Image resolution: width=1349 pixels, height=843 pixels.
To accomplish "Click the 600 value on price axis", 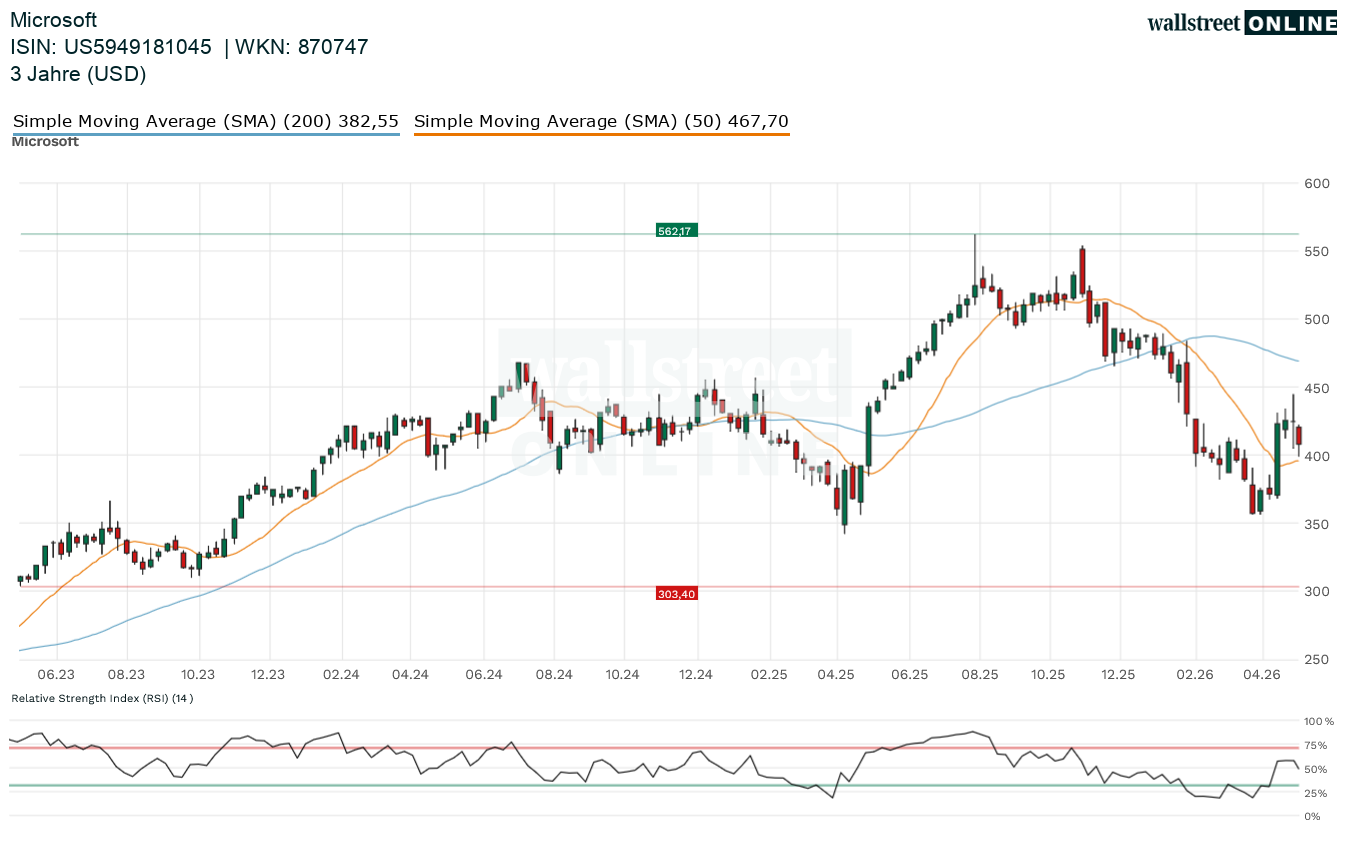I will pos(1317,183).
